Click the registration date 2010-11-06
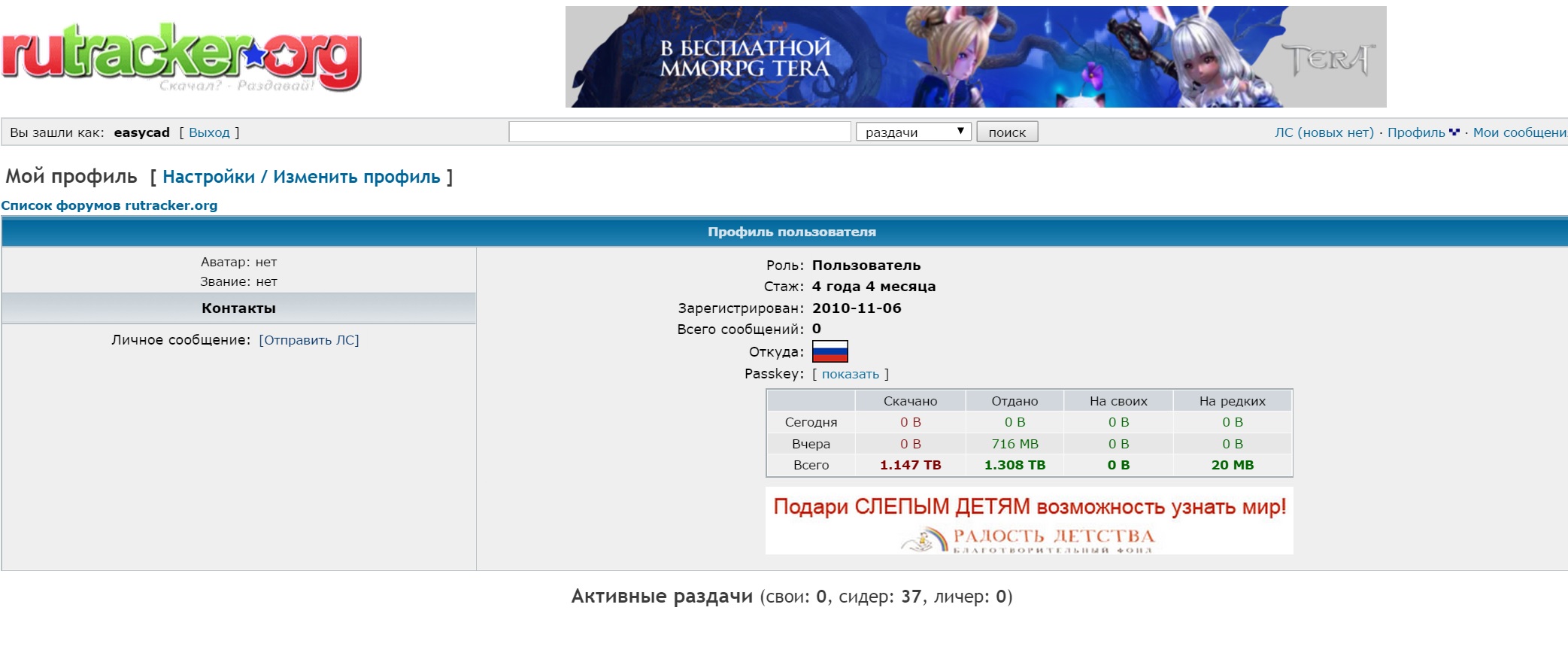Viewport: 1568px width, 650px height. (857, 308)
